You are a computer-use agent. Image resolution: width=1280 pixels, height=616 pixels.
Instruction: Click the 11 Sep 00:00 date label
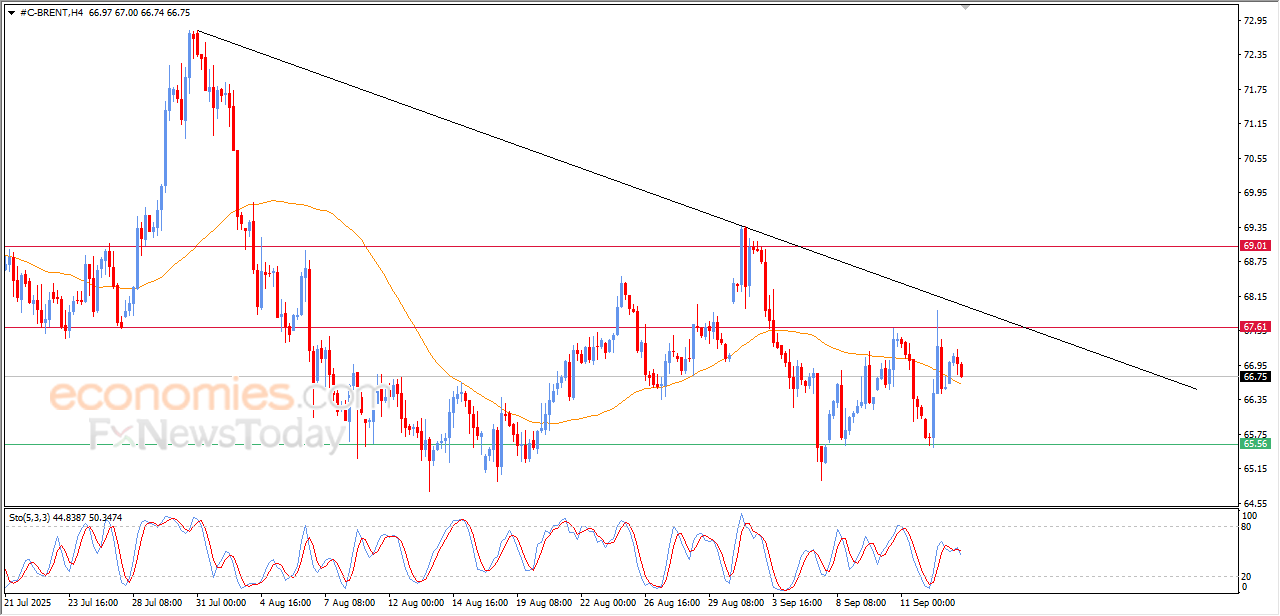click(x=927, y=603)
